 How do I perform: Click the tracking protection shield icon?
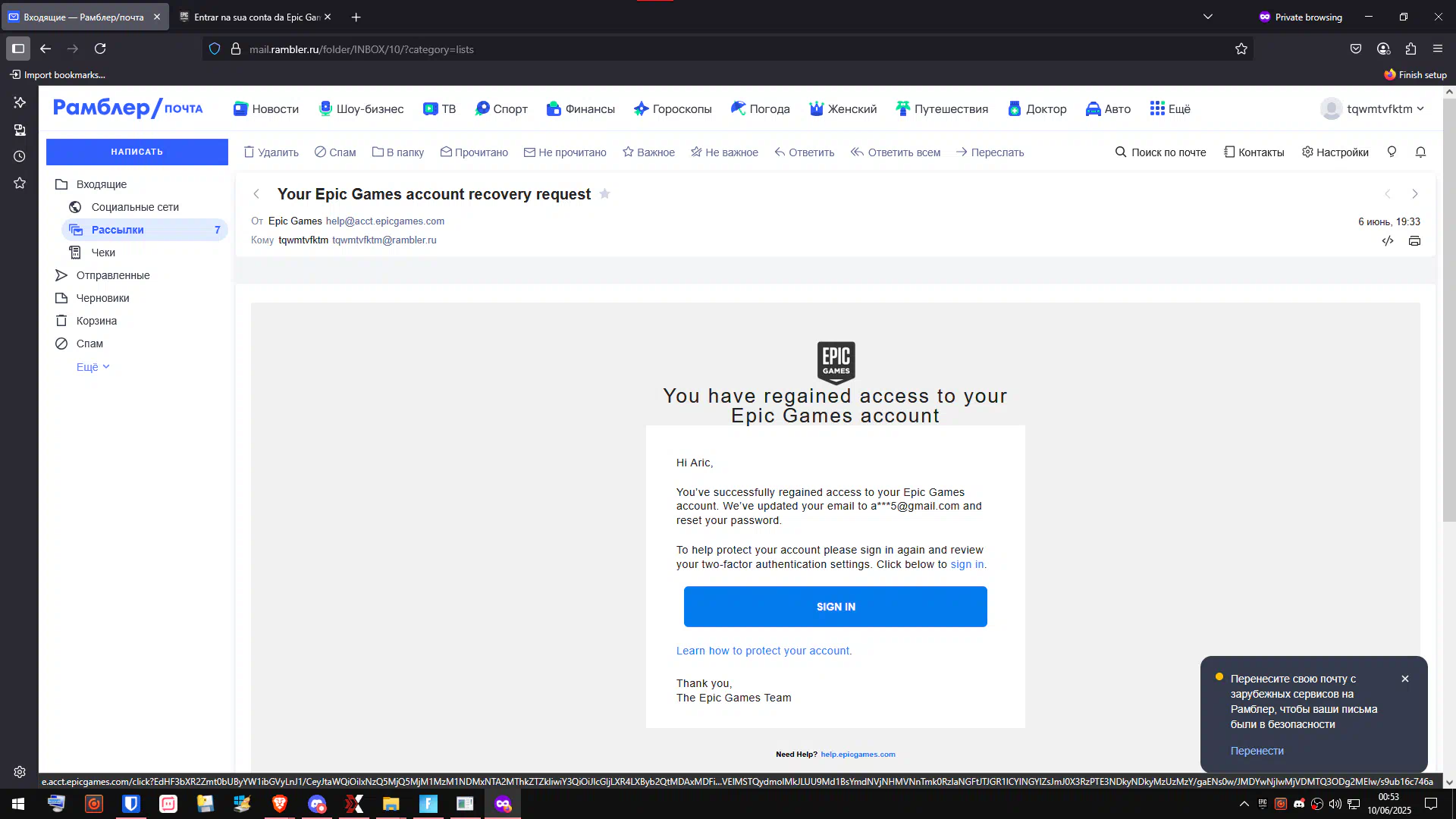(215, 49)
